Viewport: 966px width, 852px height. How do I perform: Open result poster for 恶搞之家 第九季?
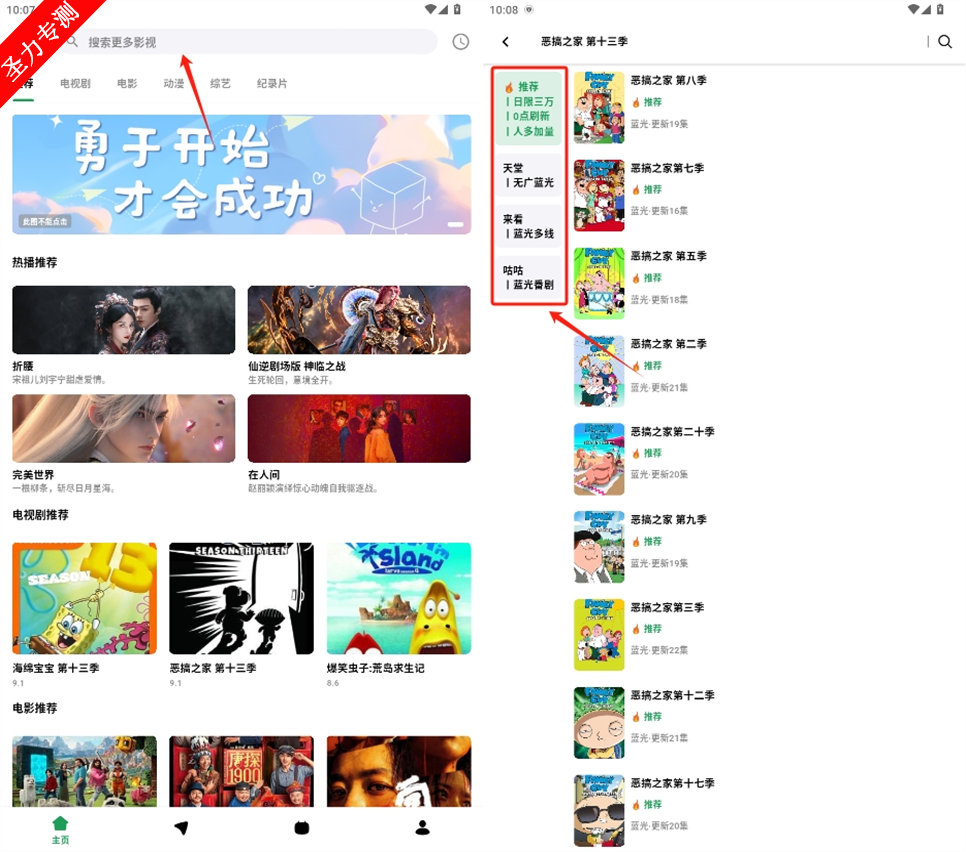click(599, 547)
